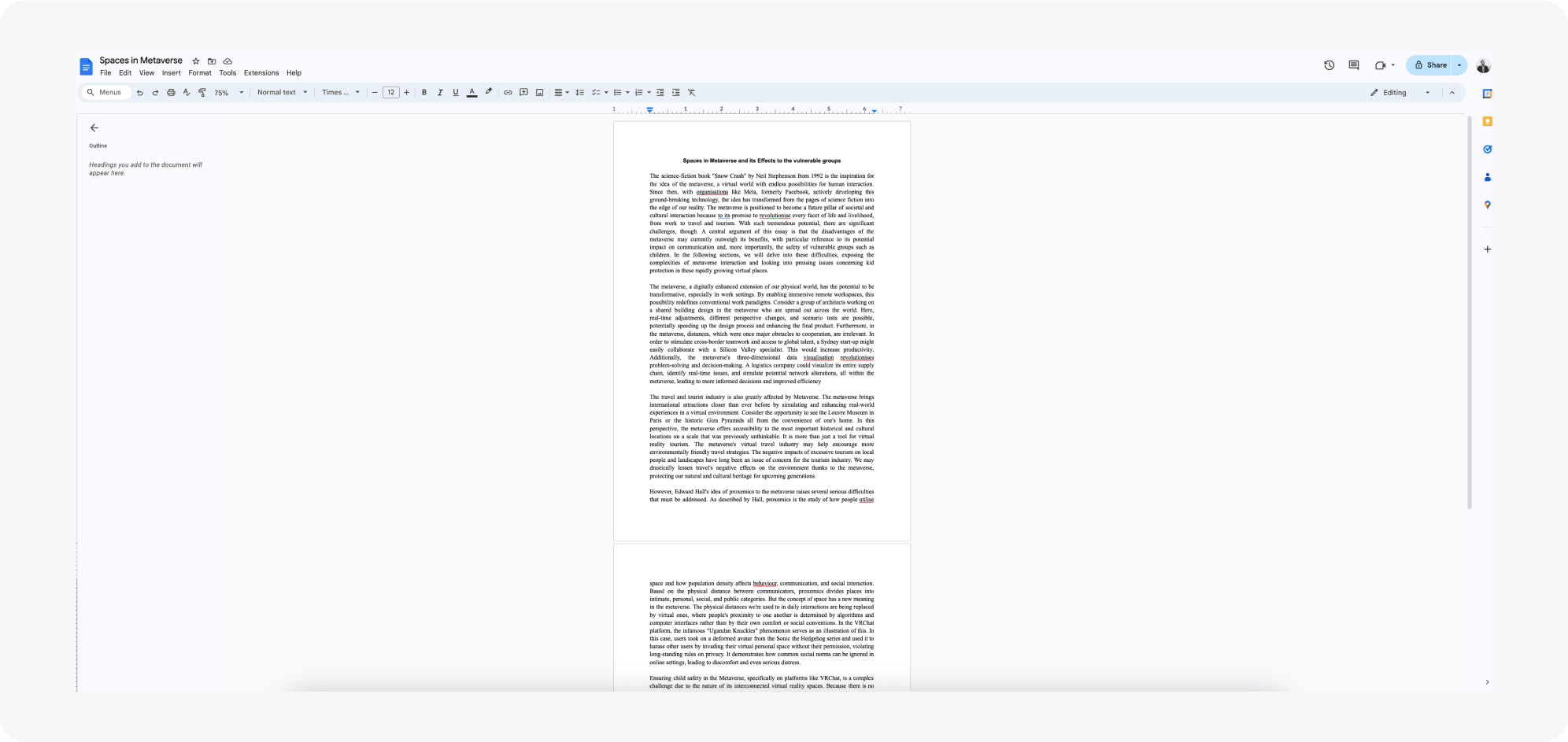Show all comments panel
Viewport: 1568px width, 742px height.
click(1354, 65)
